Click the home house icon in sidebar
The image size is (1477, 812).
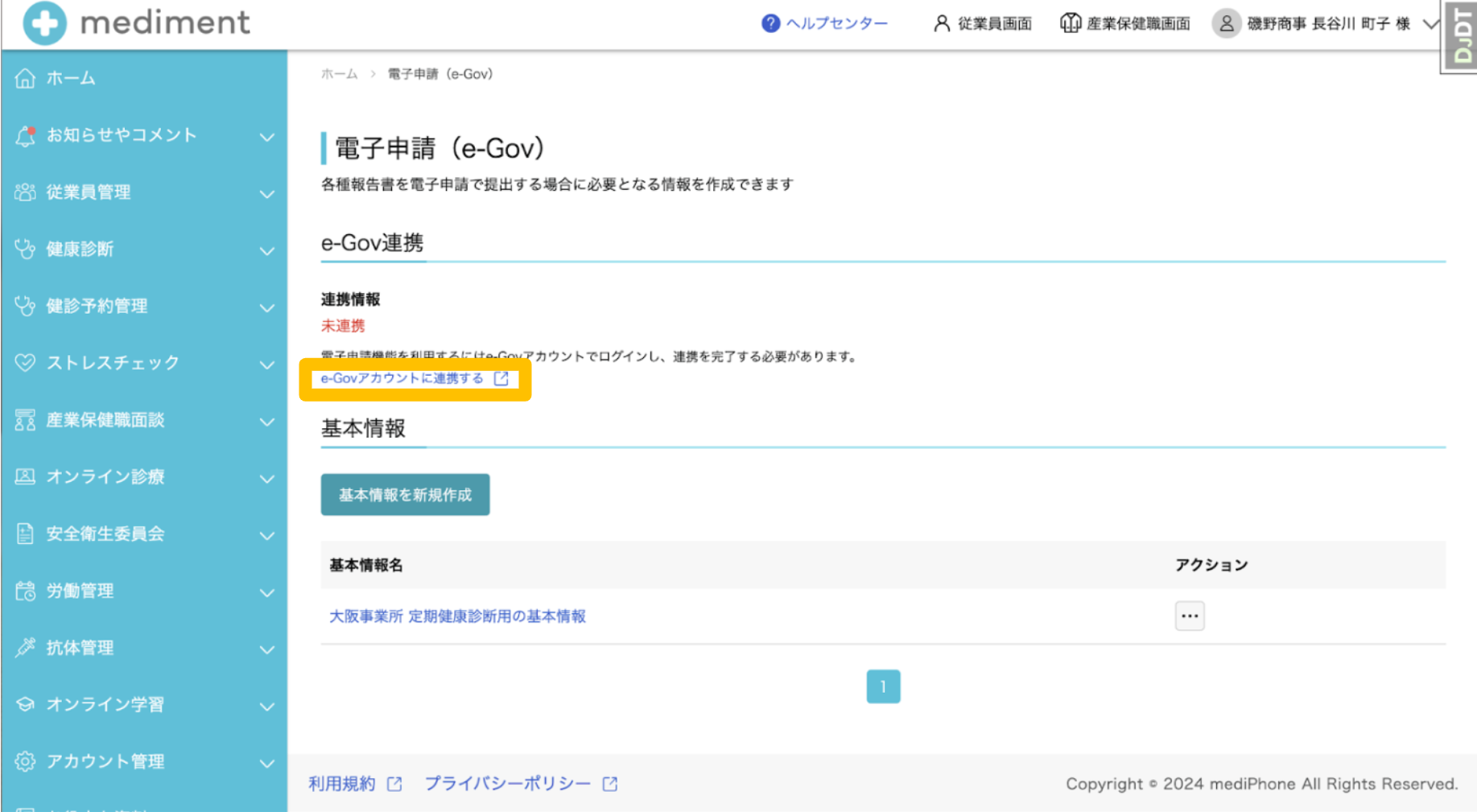pyautogui.click(x=25, y=78)
